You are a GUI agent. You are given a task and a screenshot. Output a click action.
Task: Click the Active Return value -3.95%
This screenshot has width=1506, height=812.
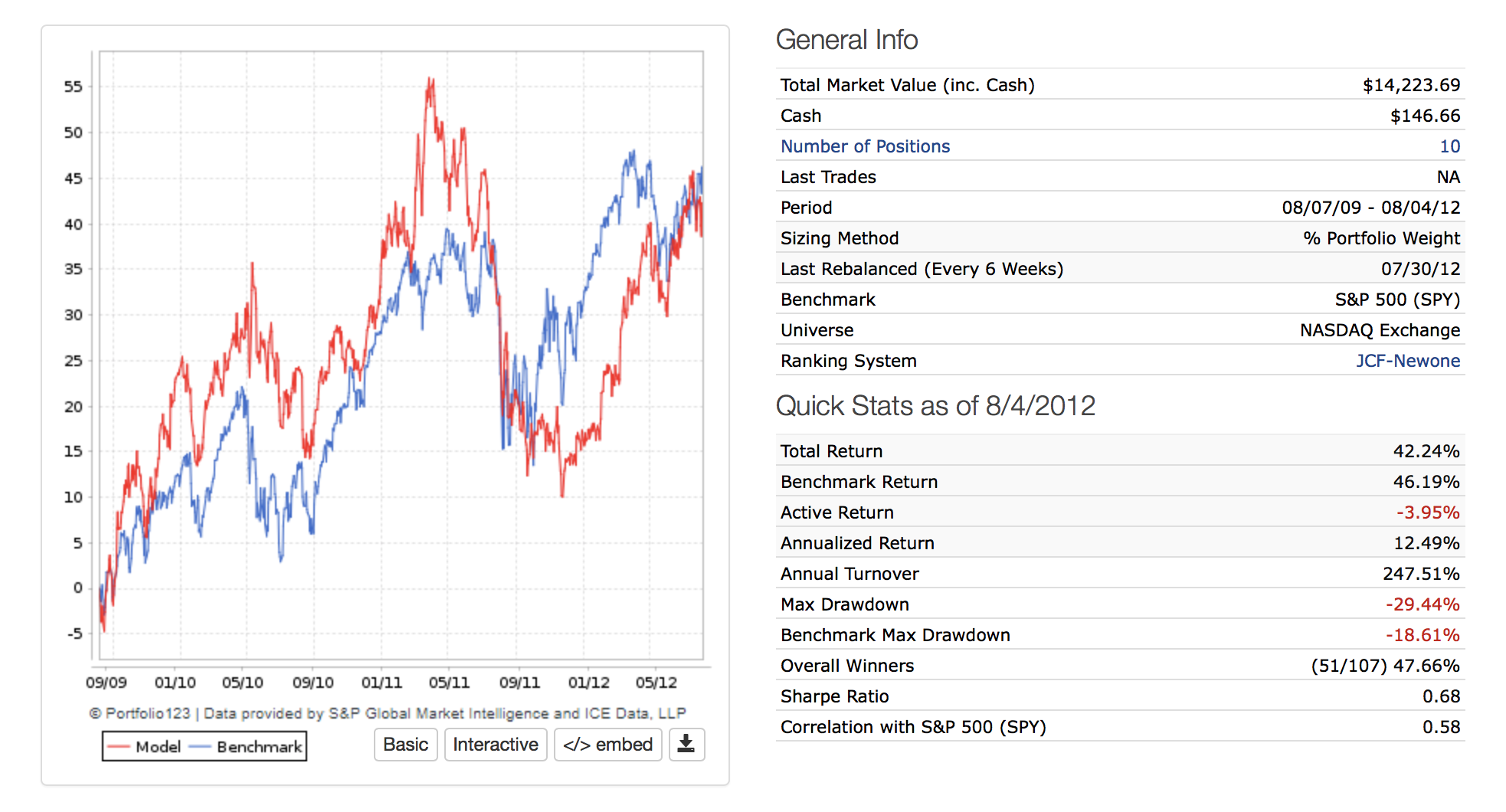[x=1427, y=512]
